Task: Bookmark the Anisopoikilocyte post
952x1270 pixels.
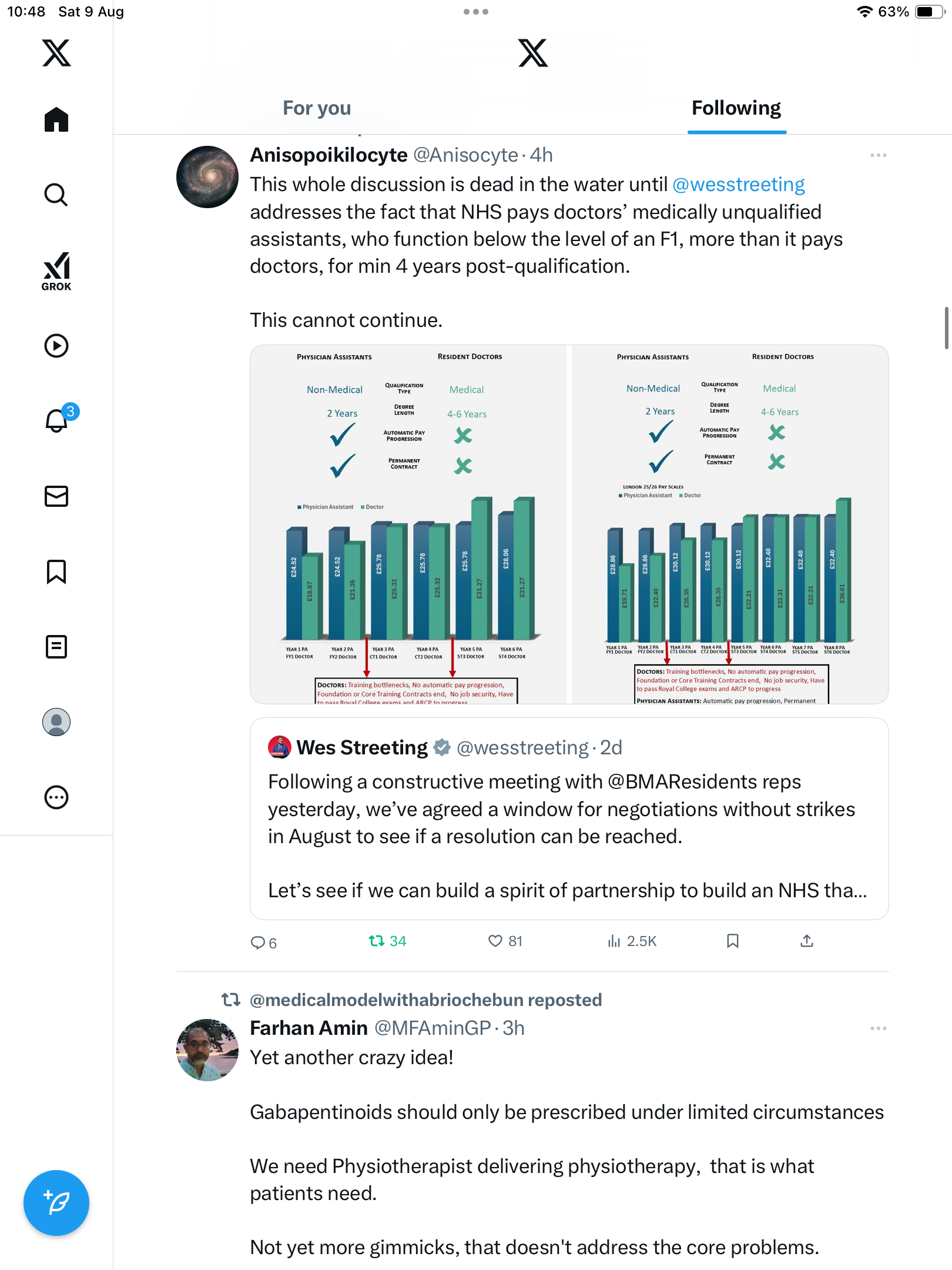Action: (732, 941)
